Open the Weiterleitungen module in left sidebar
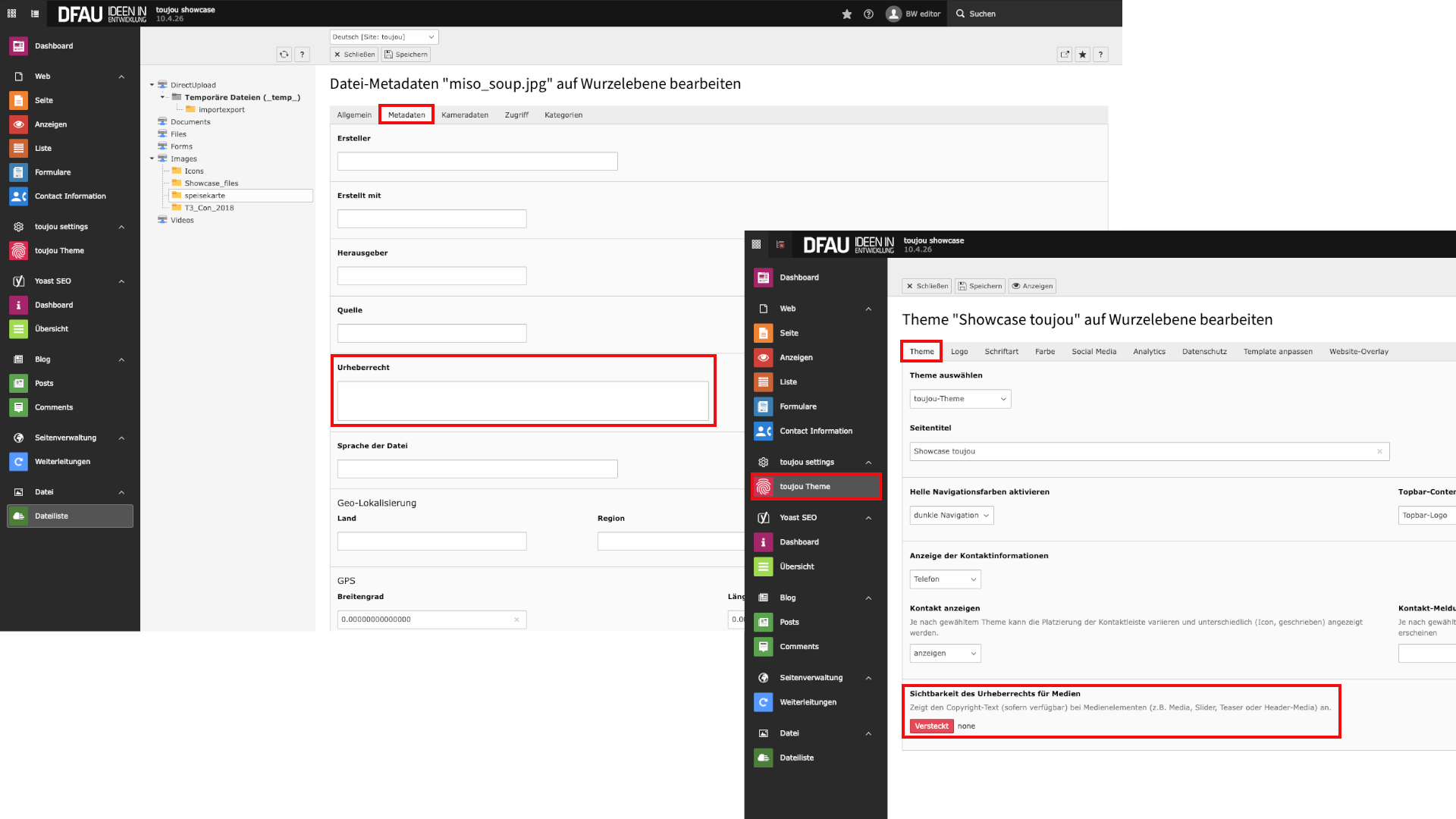This screenshot has height=819, width=1456. pos(62,462)
